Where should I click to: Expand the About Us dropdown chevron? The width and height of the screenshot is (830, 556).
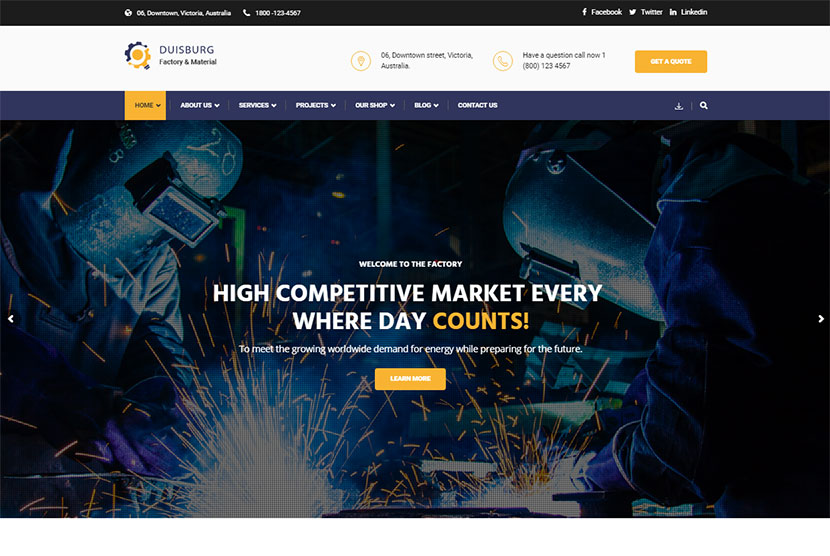point(217,105)
